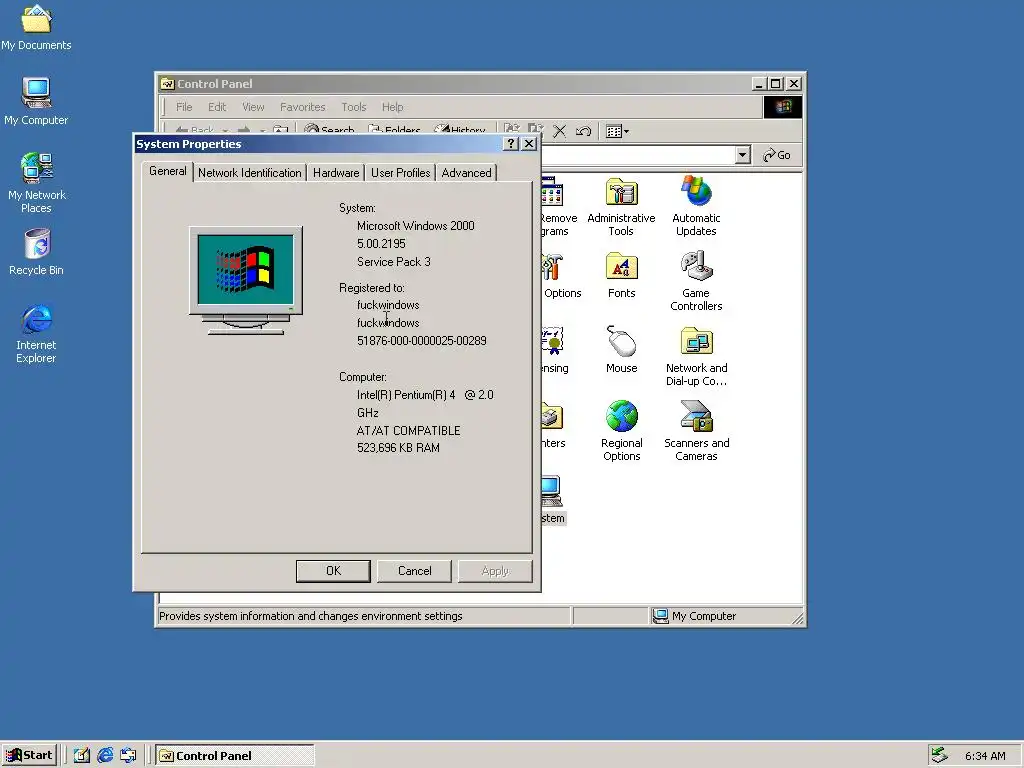Screen dimensions: 1024x768
Task: Click the Address bar input field
Action: point(637,155)
